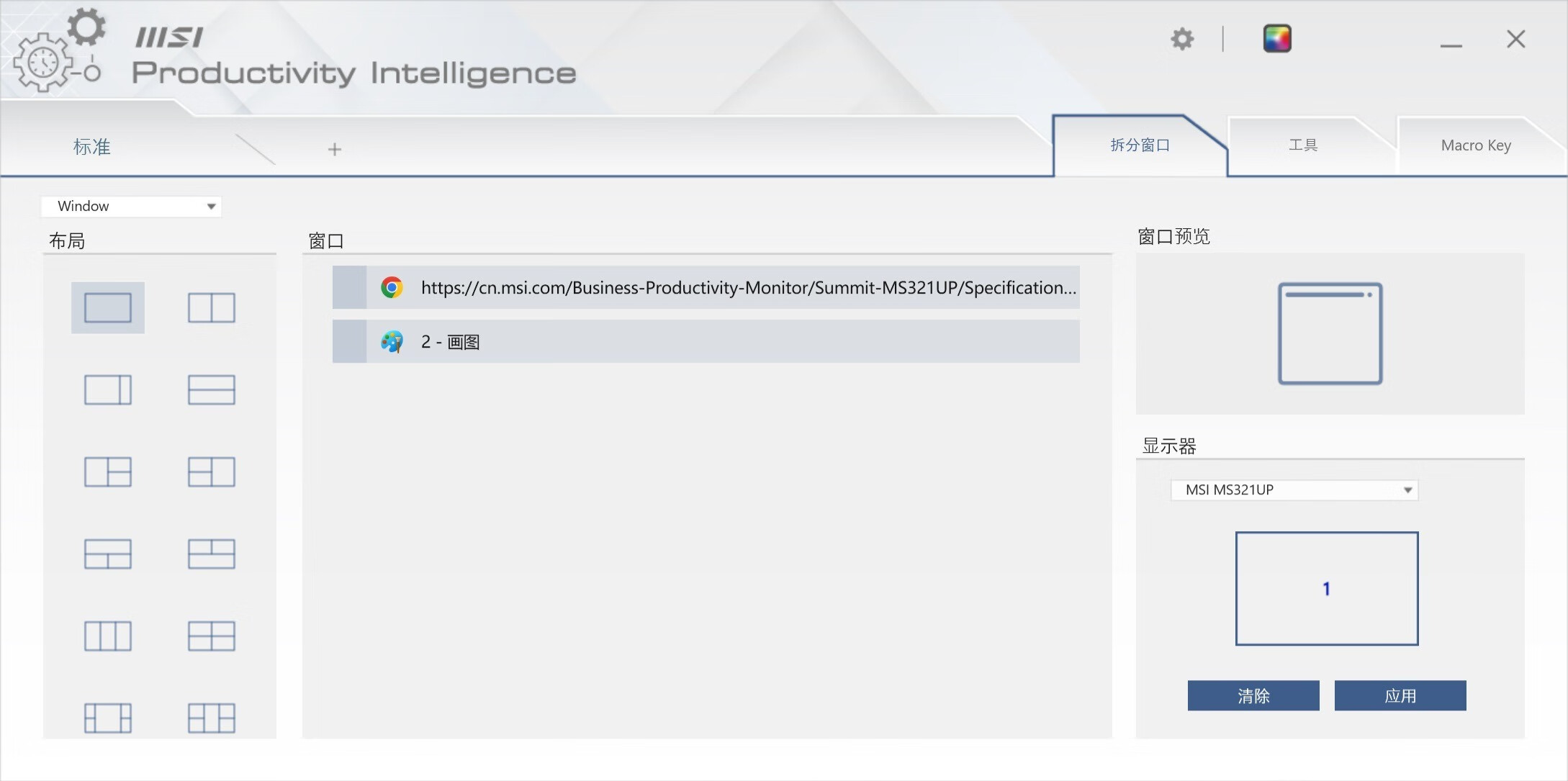
Task: Choose the narrow-wide-narrow columns layout at bottom
Action: point(108,718)
